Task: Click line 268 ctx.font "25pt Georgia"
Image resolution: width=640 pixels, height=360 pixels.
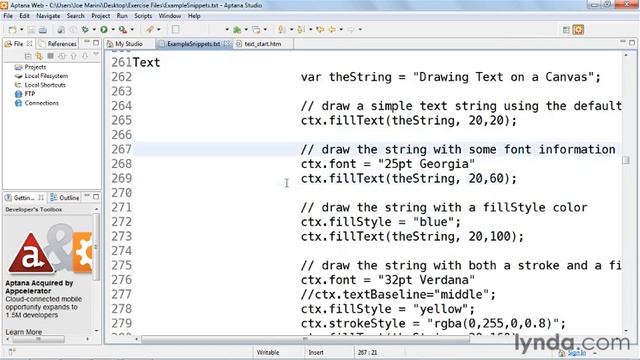Action: [388, 164]
